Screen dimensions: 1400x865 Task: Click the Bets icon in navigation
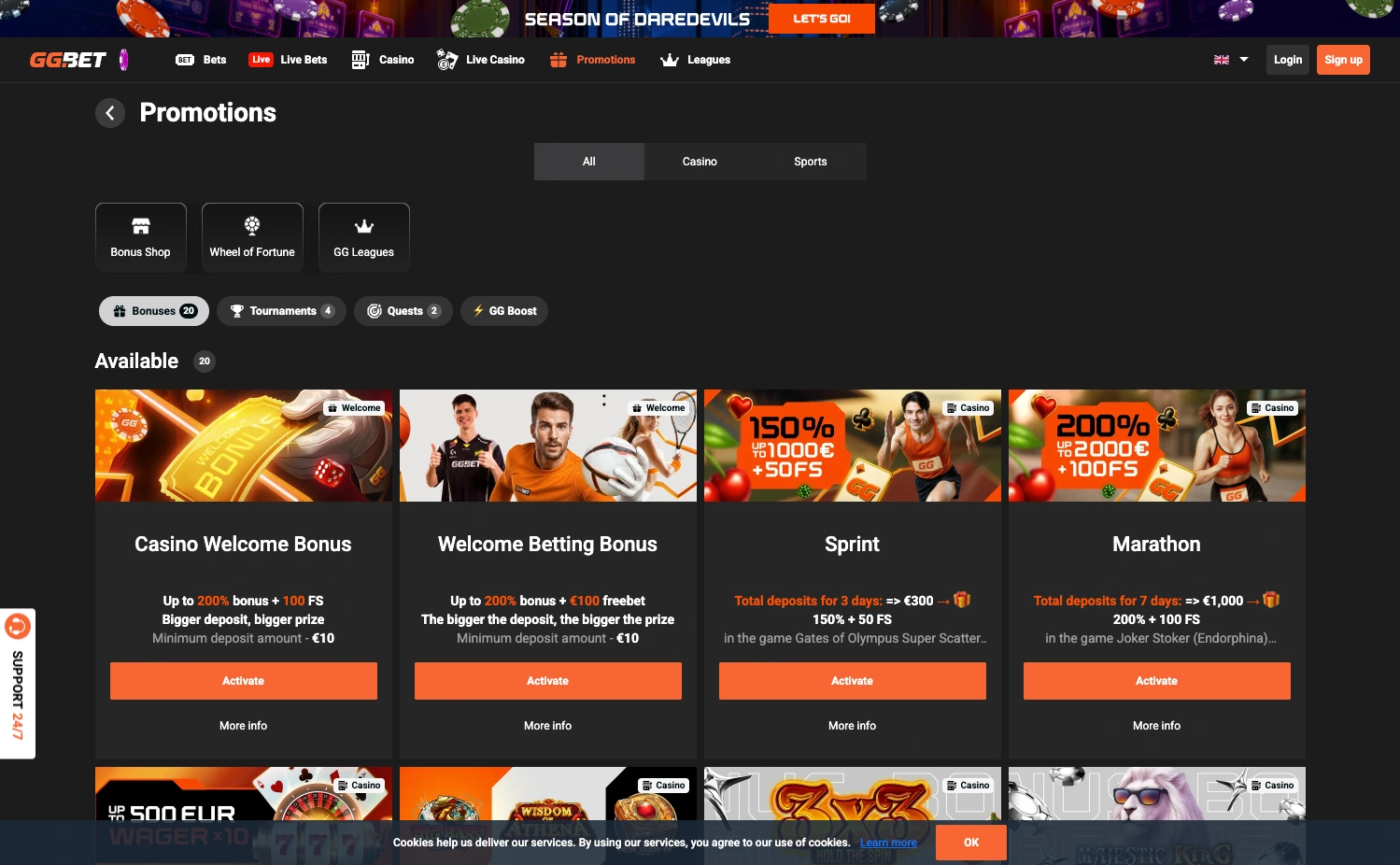click(x=185, y=60)
